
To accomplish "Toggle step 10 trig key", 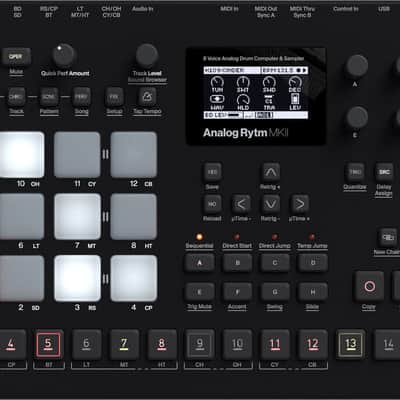I will (237, 344).
